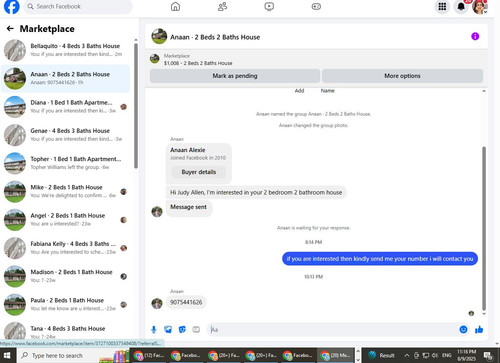Viewport: 500px width, 363px height.
Task: Open the purple conversation info icon
Action: [x=475, y=36]
